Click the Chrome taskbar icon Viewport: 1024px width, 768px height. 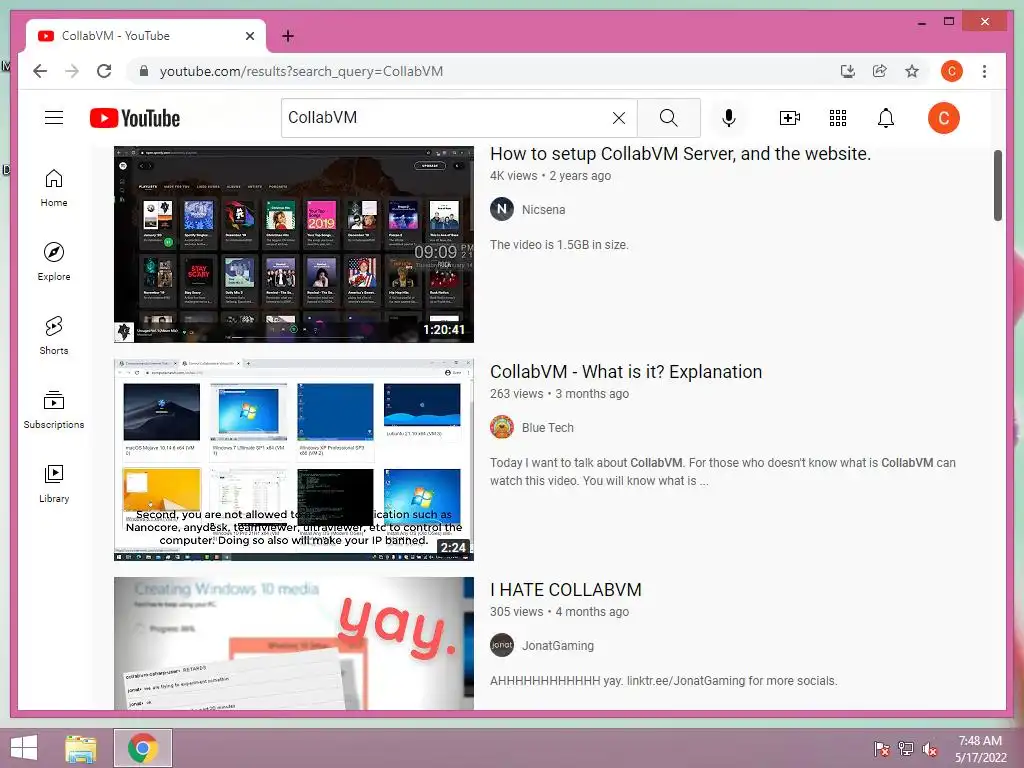pyautogui.click(x=143, y=748)
